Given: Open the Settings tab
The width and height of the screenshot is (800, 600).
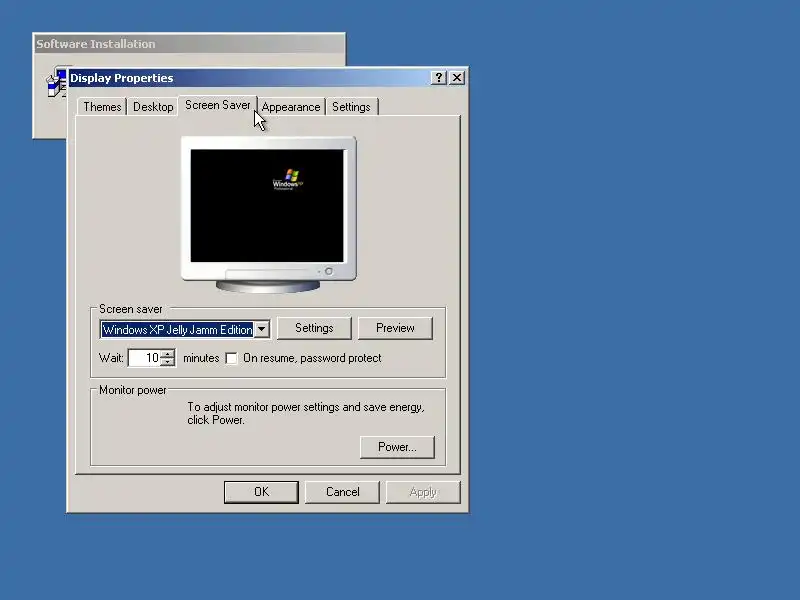Looking at the screenshot, I should tap(351, 107).
